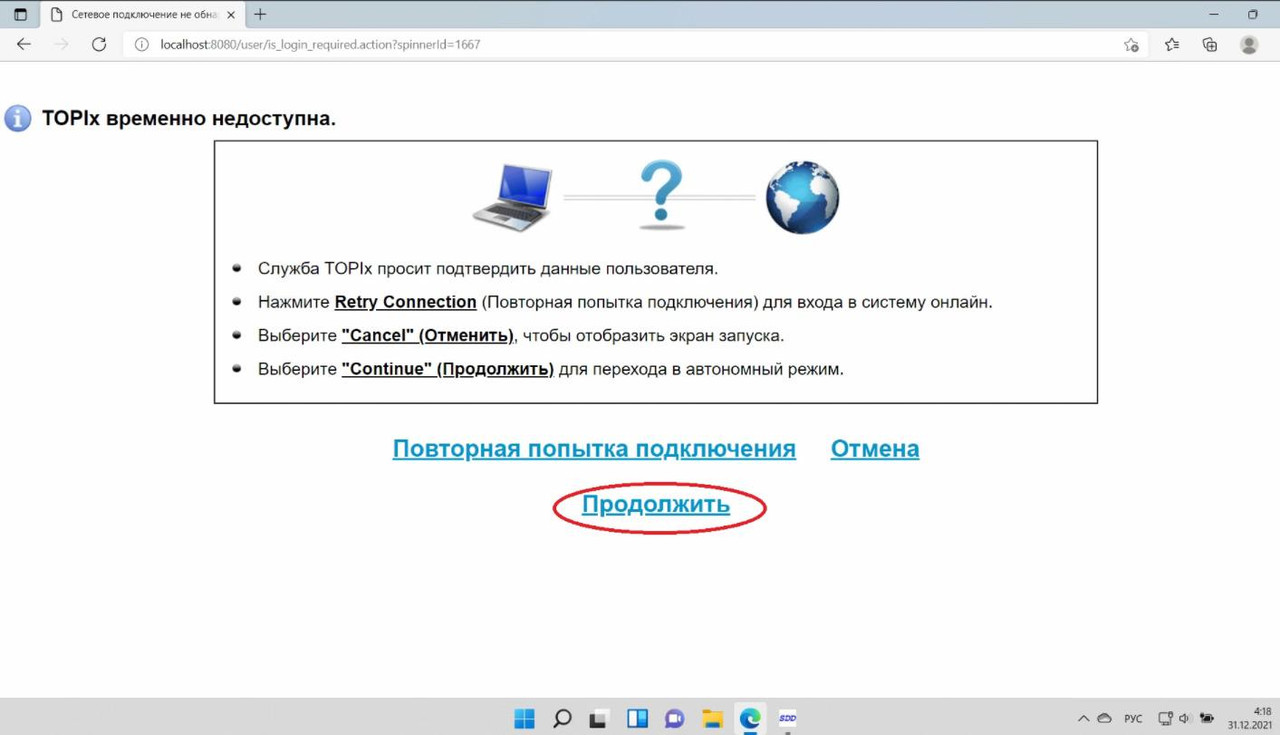
Task: Open Widgets from the taskbar
Action: pos(637,718)
